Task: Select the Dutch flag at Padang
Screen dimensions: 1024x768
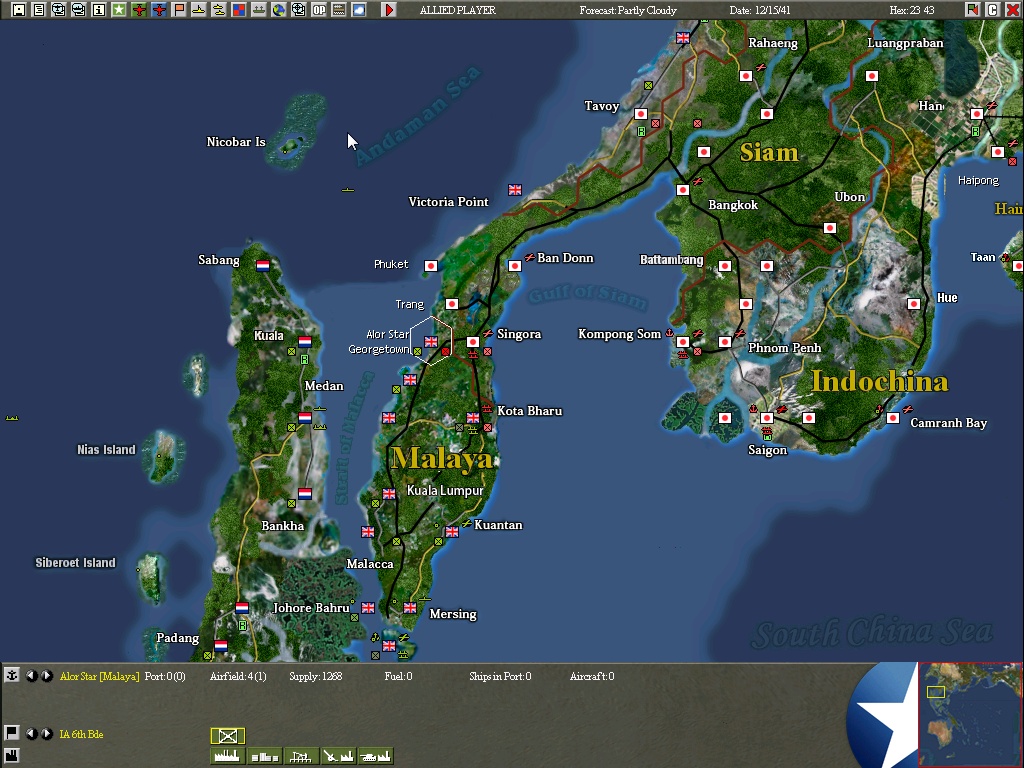Action: pyautogui.click(x=221, y=645)
